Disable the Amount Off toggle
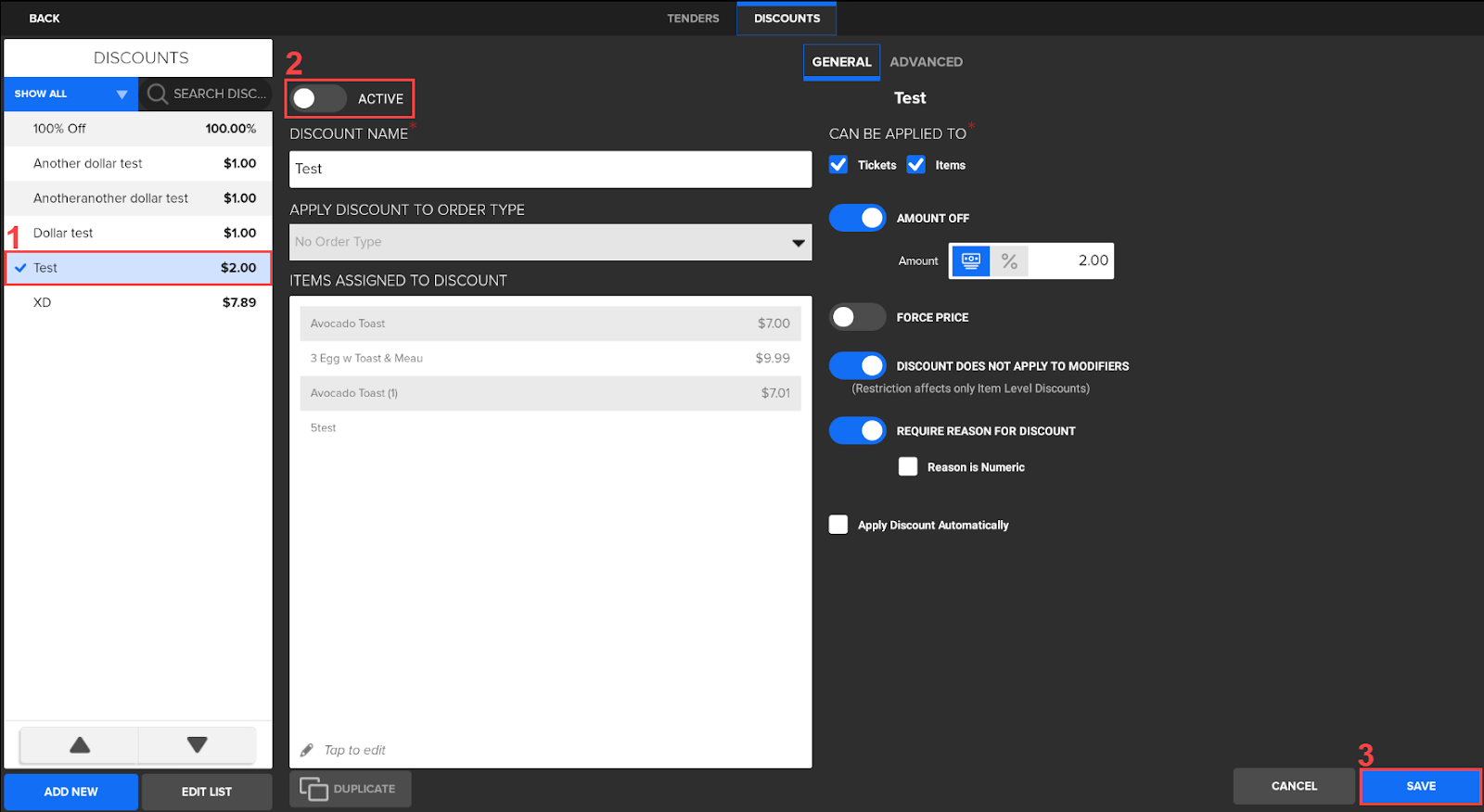This screenshot has height=812, width=1484. (857, 218)
